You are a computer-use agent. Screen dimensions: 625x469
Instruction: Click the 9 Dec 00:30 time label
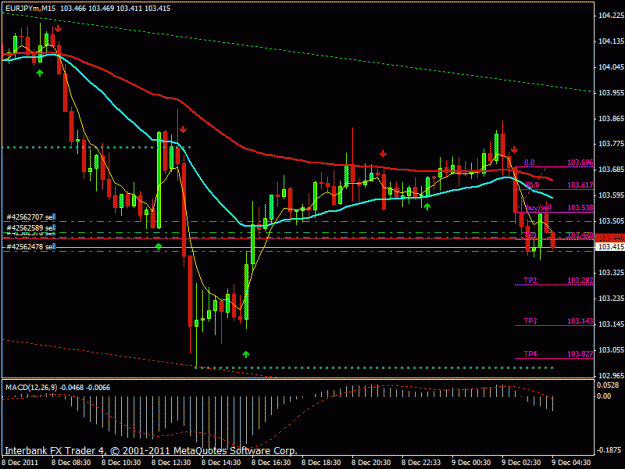(x=471, y=463)
